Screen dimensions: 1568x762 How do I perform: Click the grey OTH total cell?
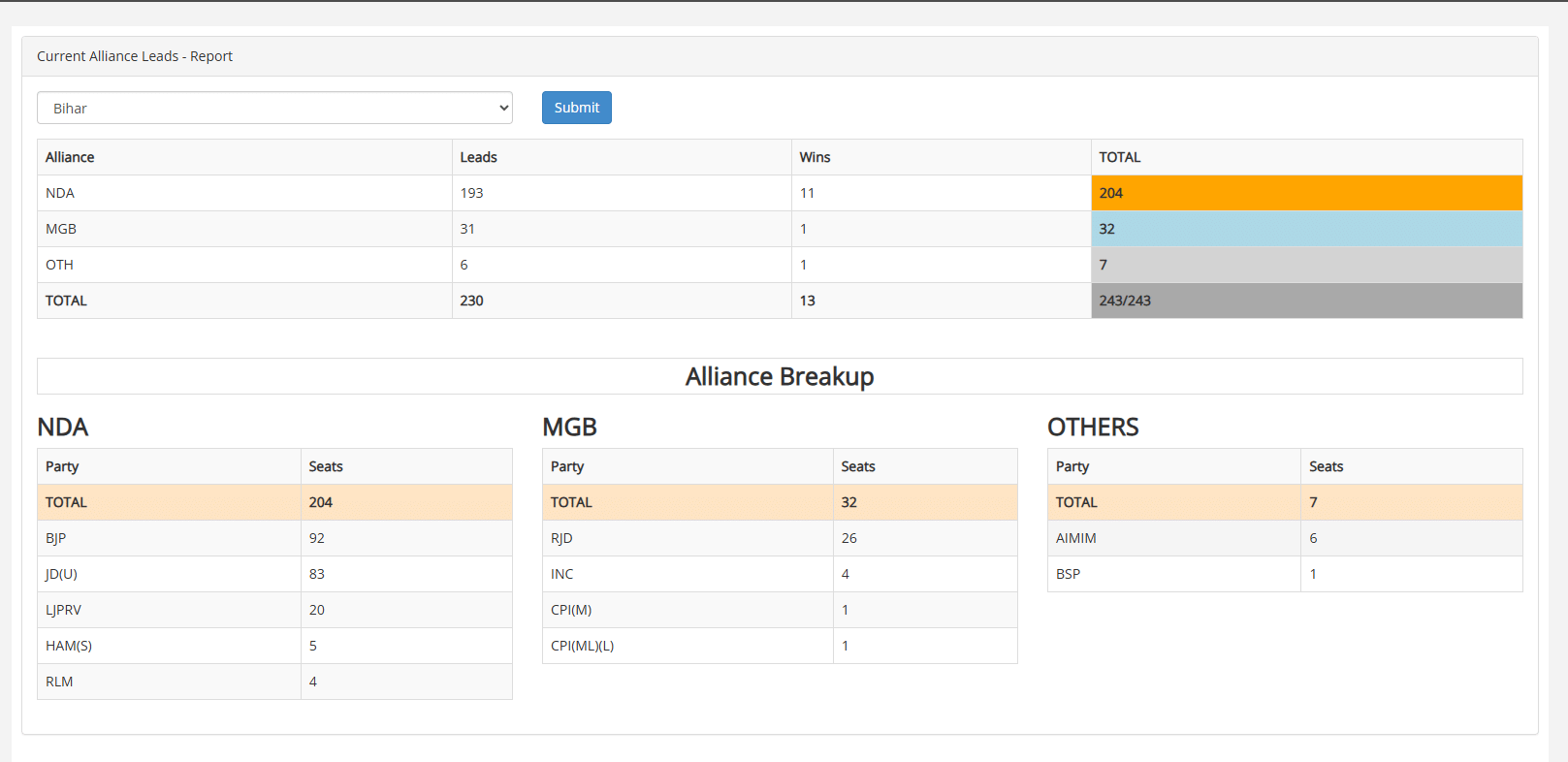[1305, 265]
